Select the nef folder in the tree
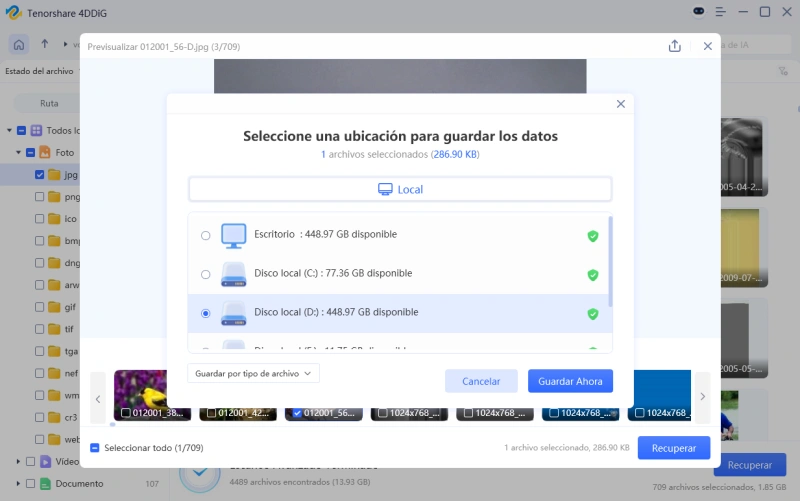Screen dimensions: 800x501 click(71, 373)
